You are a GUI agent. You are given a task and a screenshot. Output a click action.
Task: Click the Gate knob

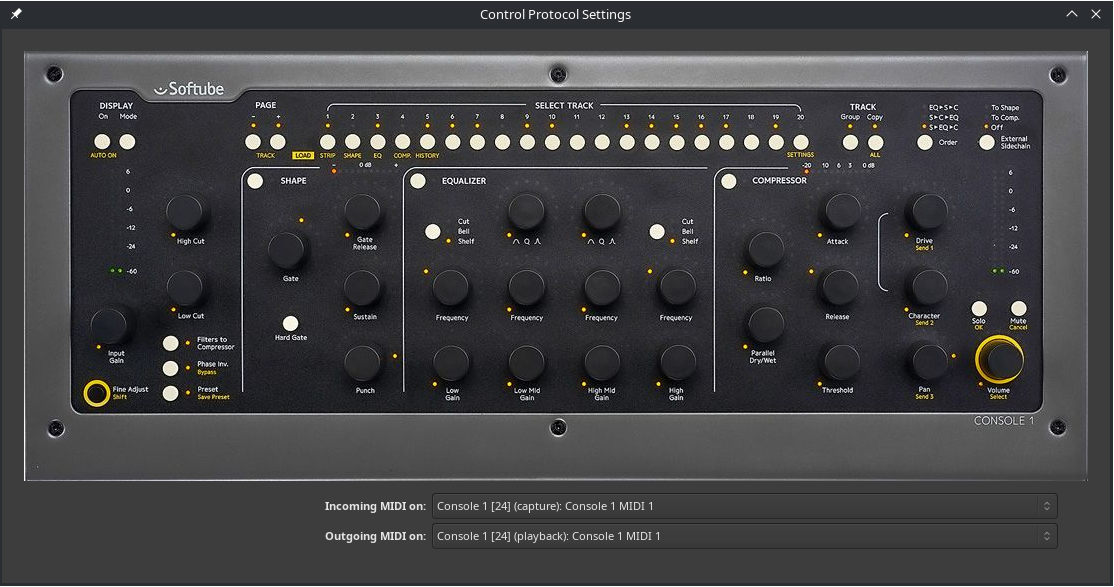point(286,249)
